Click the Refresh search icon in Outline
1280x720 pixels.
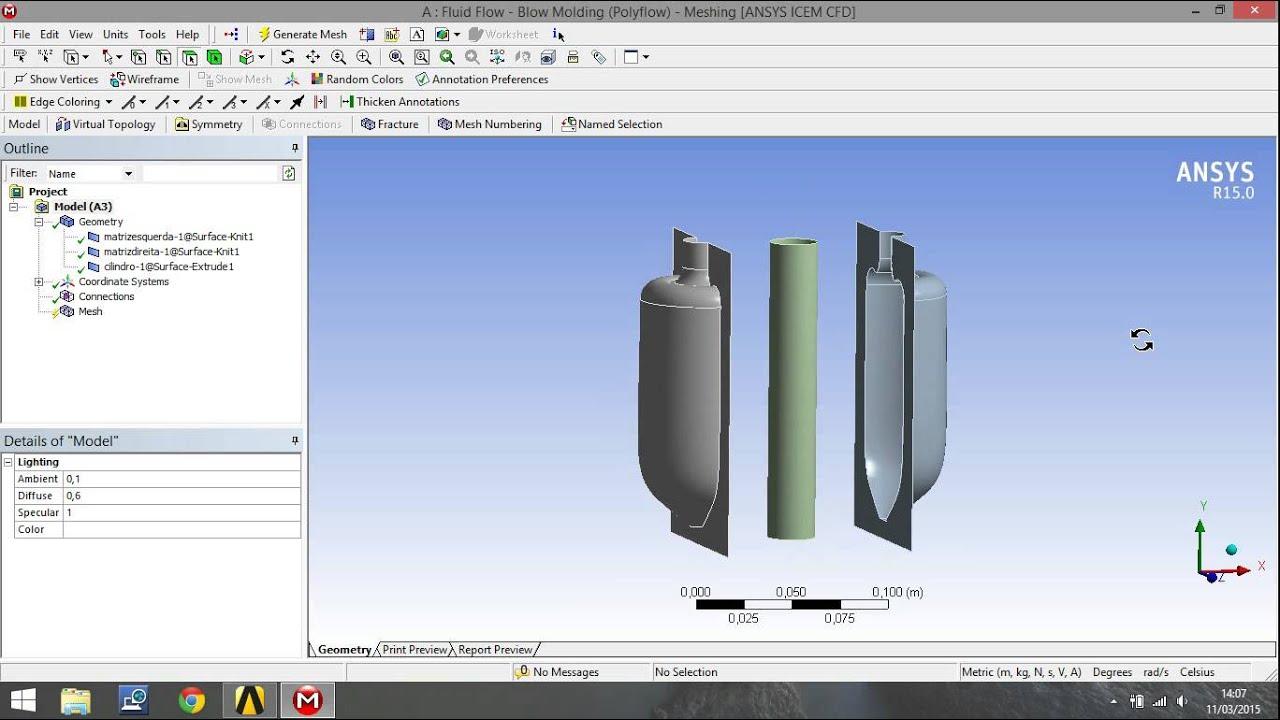click(289, 173)
